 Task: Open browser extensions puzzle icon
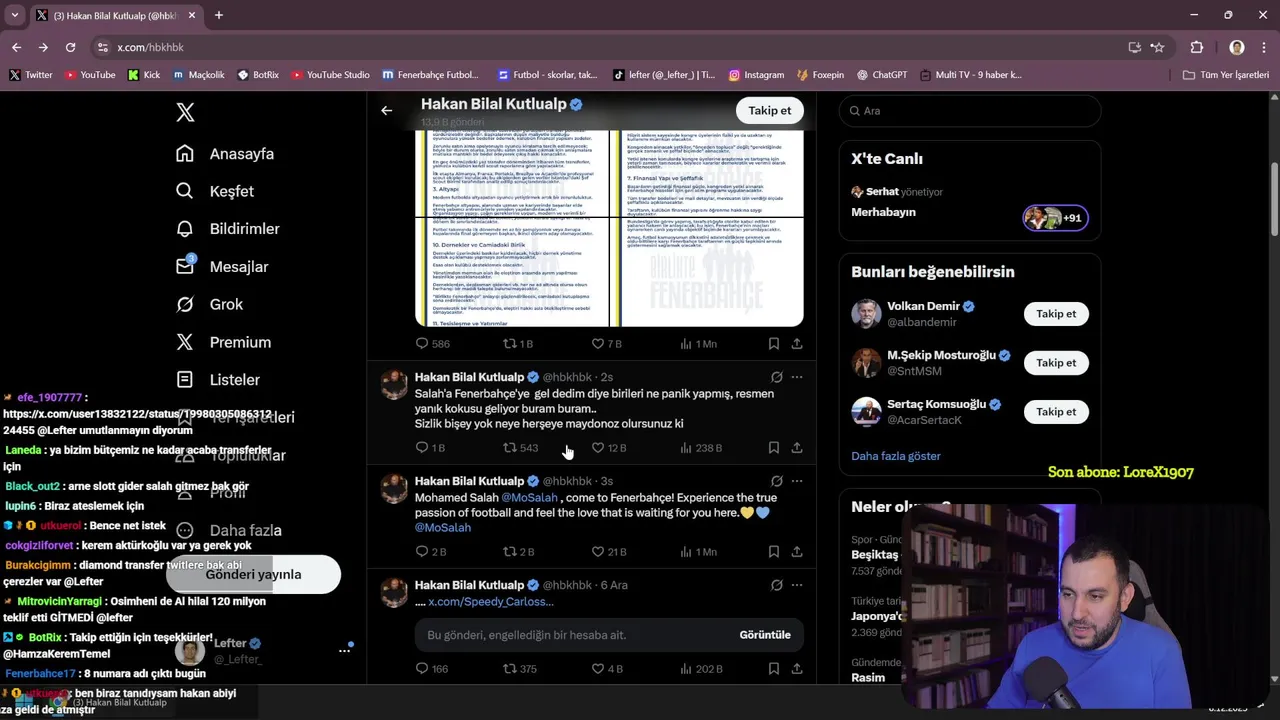(1197, 47)
